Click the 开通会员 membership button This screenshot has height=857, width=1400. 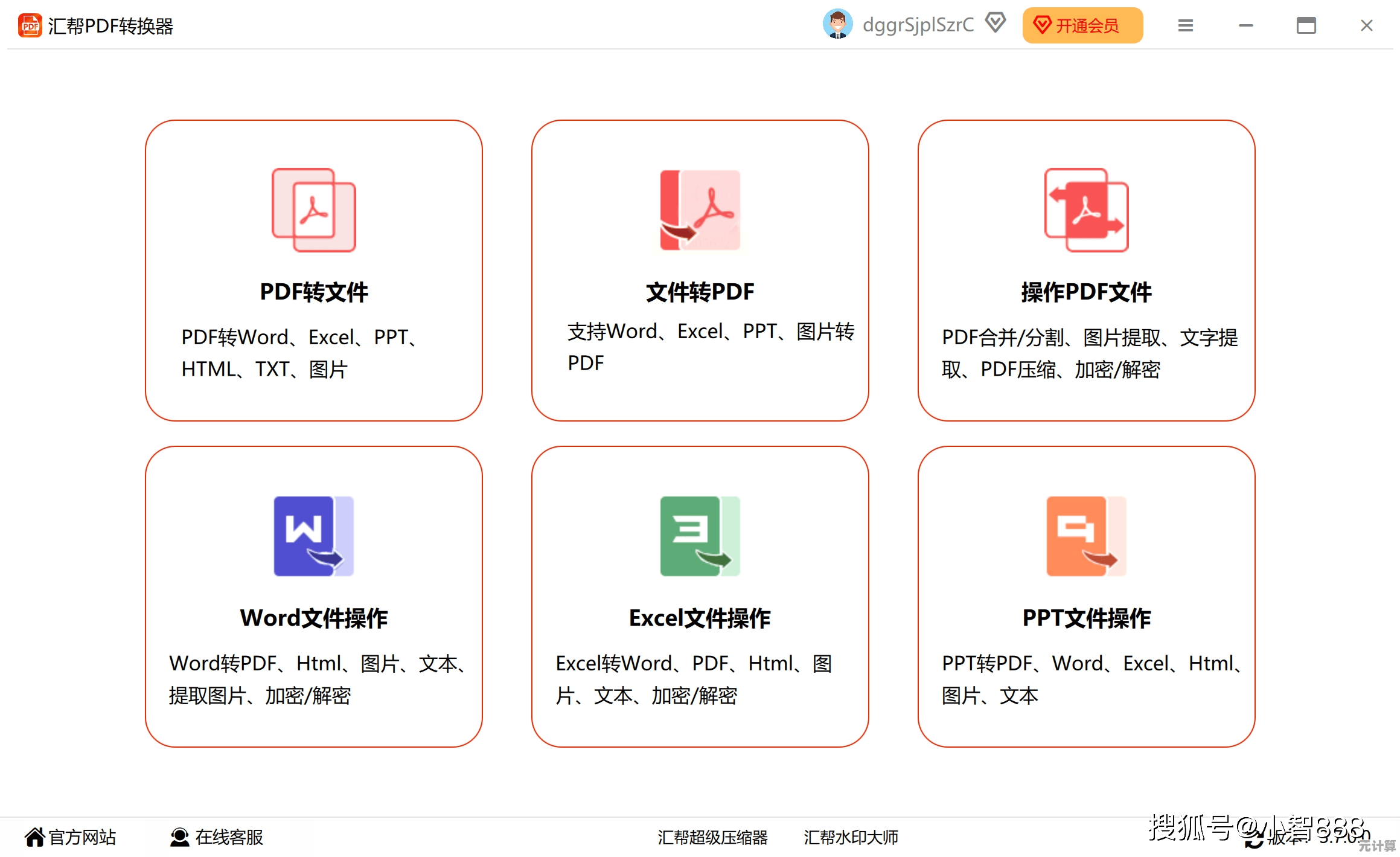1082,25
